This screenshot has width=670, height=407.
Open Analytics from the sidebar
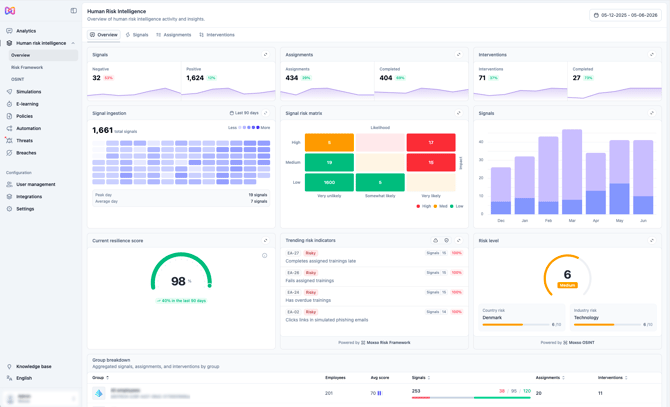pyautogui.click(x=26, y=31)
